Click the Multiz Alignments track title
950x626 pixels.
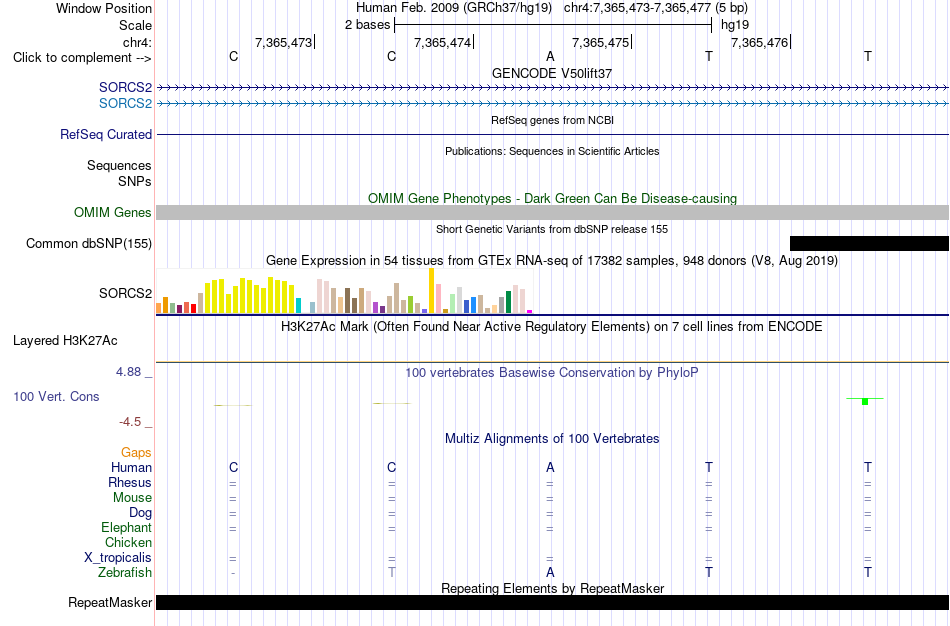(552, 439)
